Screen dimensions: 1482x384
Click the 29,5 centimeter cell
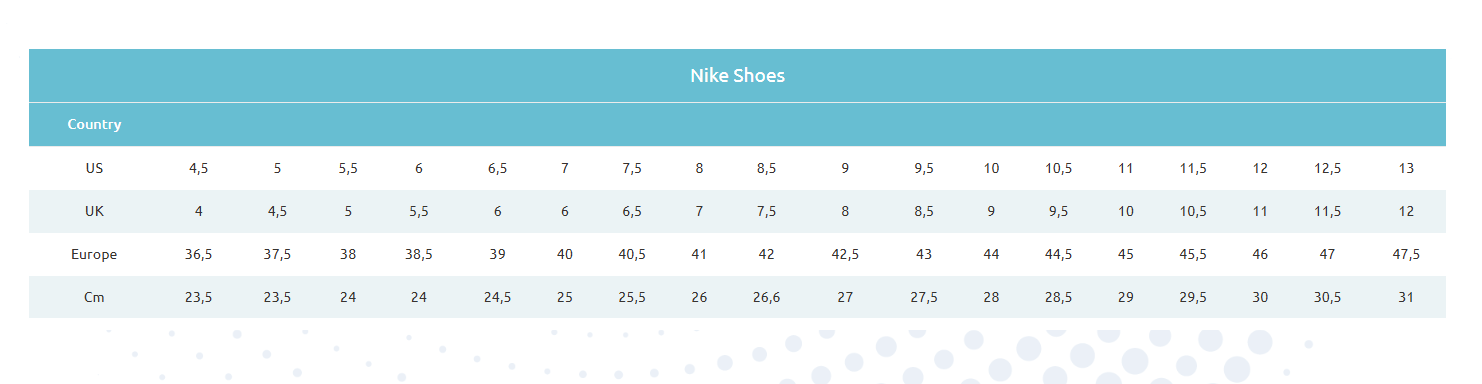pos(1192,298)
